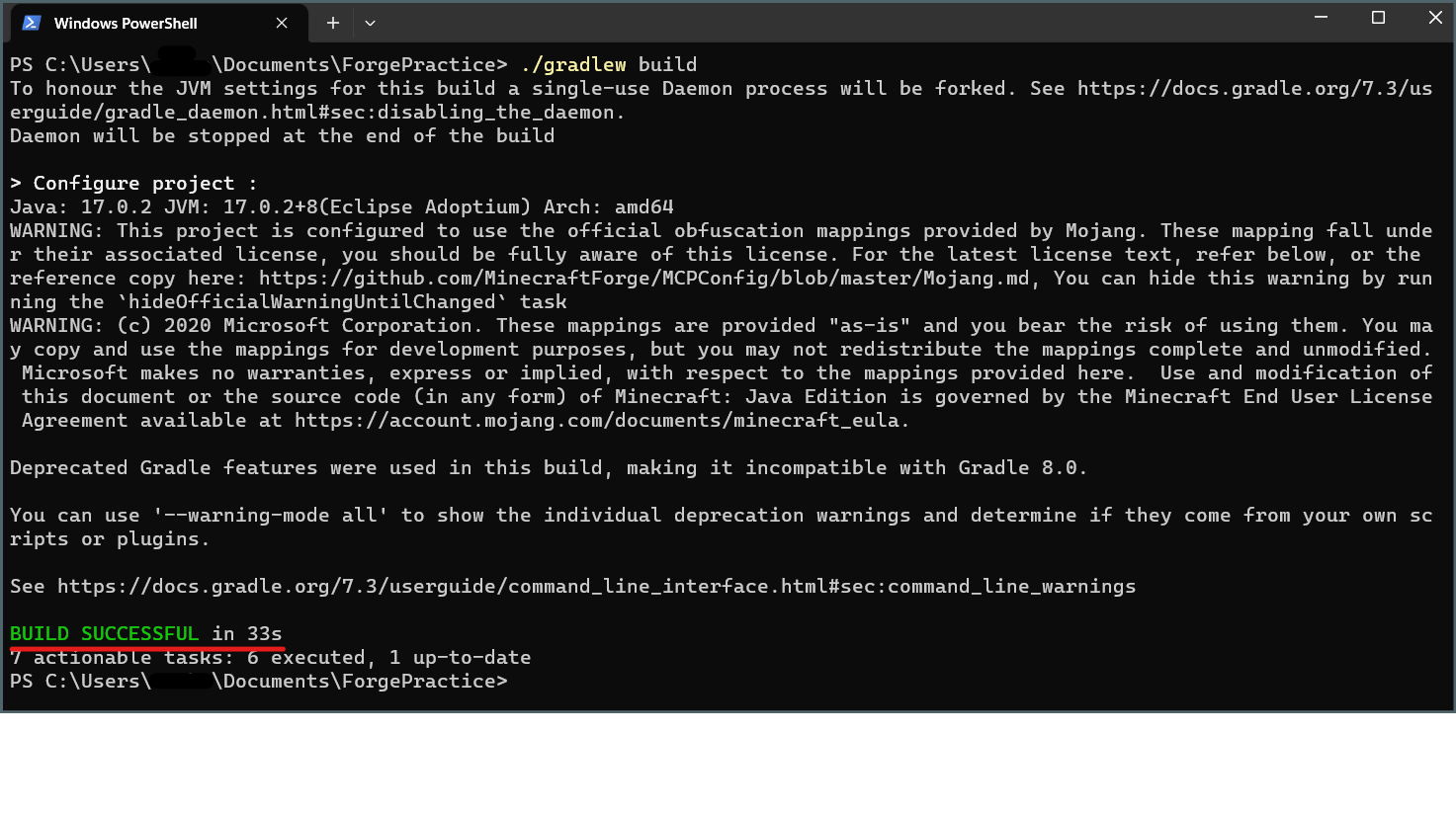
Task: Open the MinecraftForge MCPConfig GitHub link
Action: (x=647, y=279)
